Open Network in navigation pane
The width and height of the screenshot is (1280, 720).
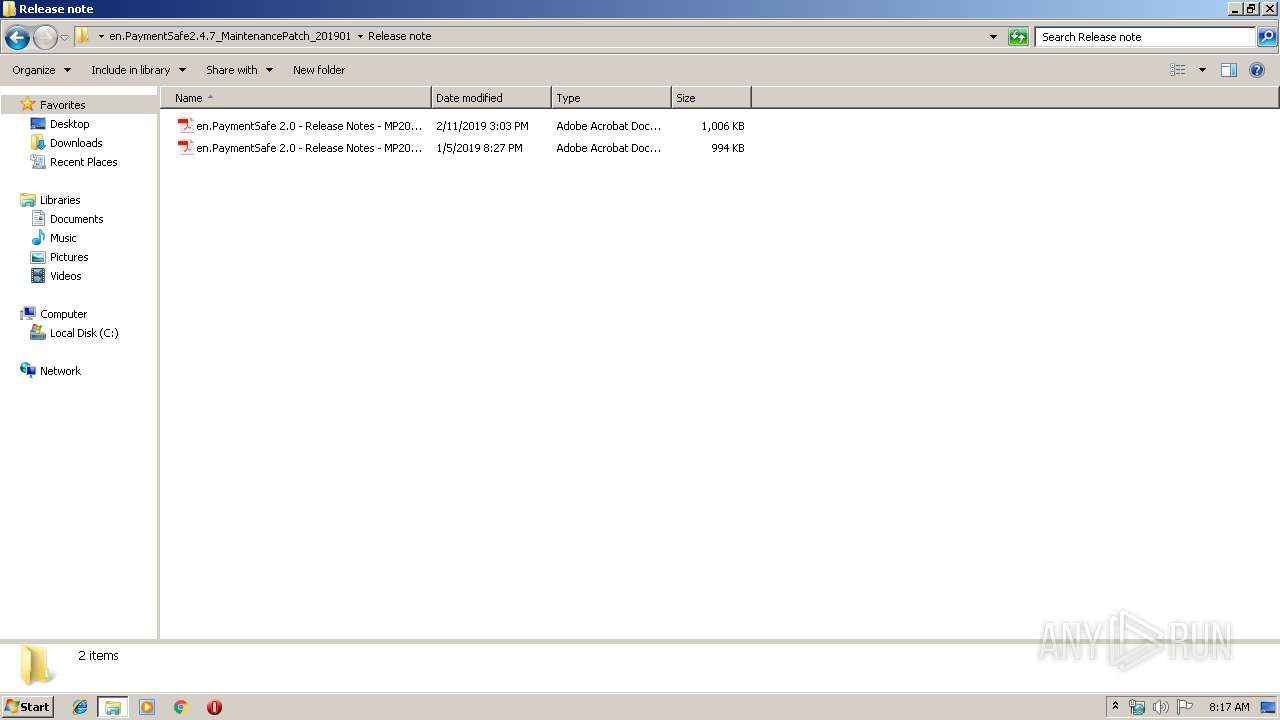click(60, 371)
